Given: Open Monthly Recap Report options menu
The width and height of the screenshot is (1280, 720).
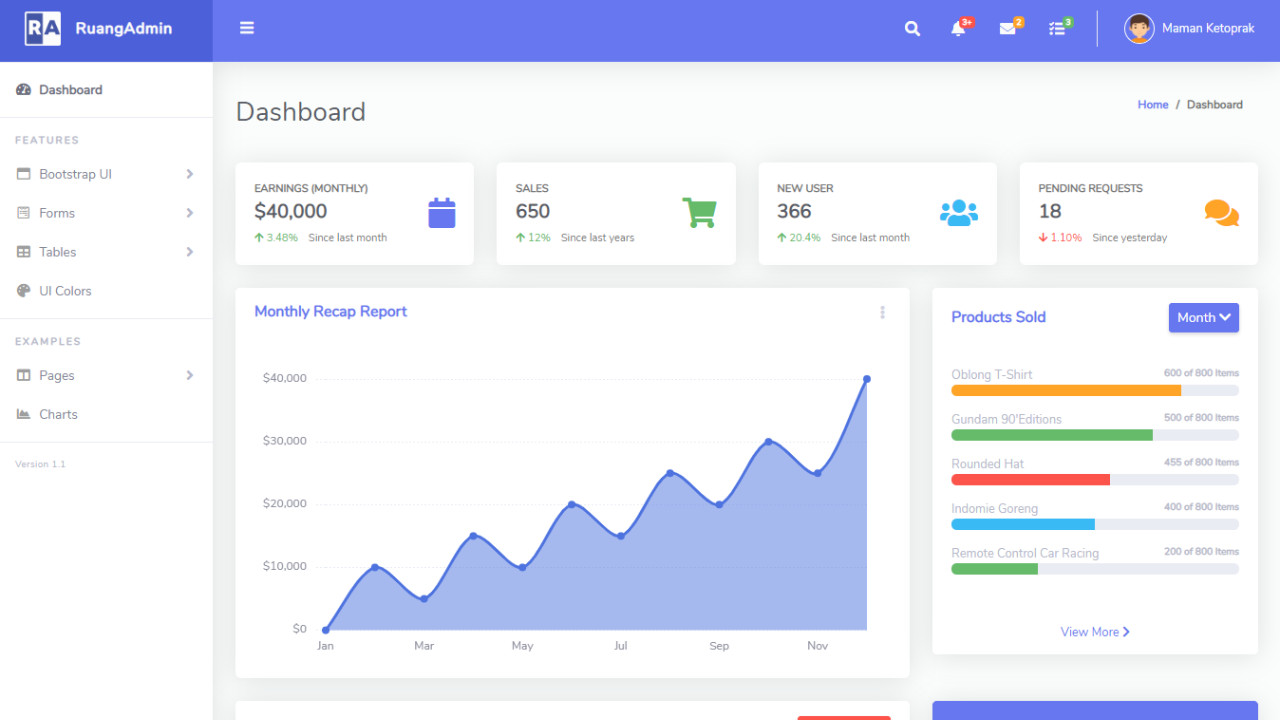Looking at the screenshot, I should pyautogui.click(x=882, y=313).
